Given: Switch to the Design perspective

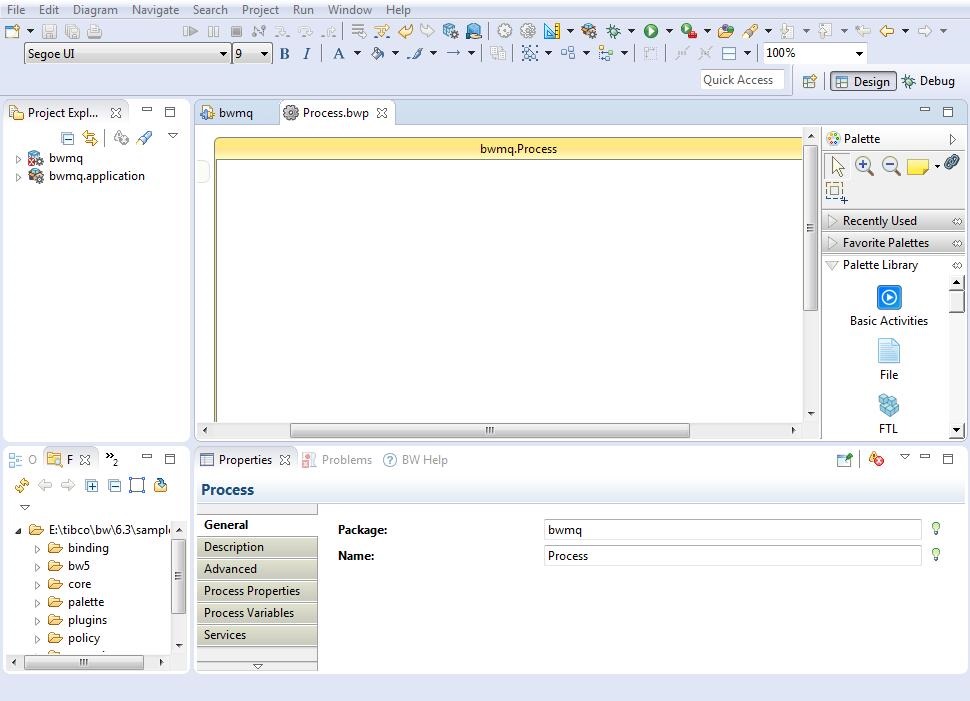Looking at the screenshot, I should [x=861, y=81].
